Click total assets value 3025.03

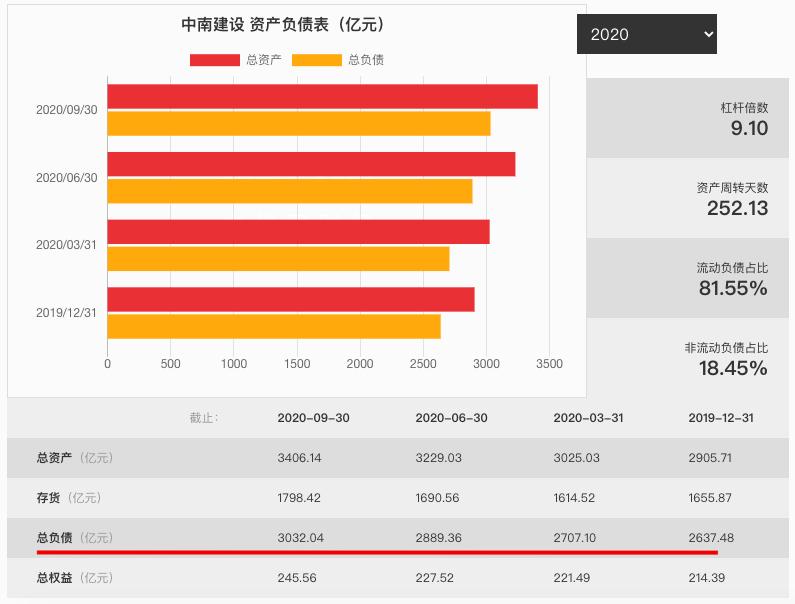576,458
